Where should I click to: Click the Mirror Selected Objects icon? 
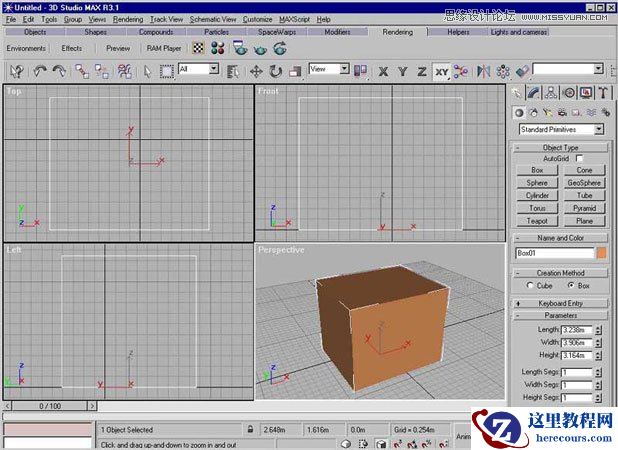pyautogui.click(x=483, y=72)
